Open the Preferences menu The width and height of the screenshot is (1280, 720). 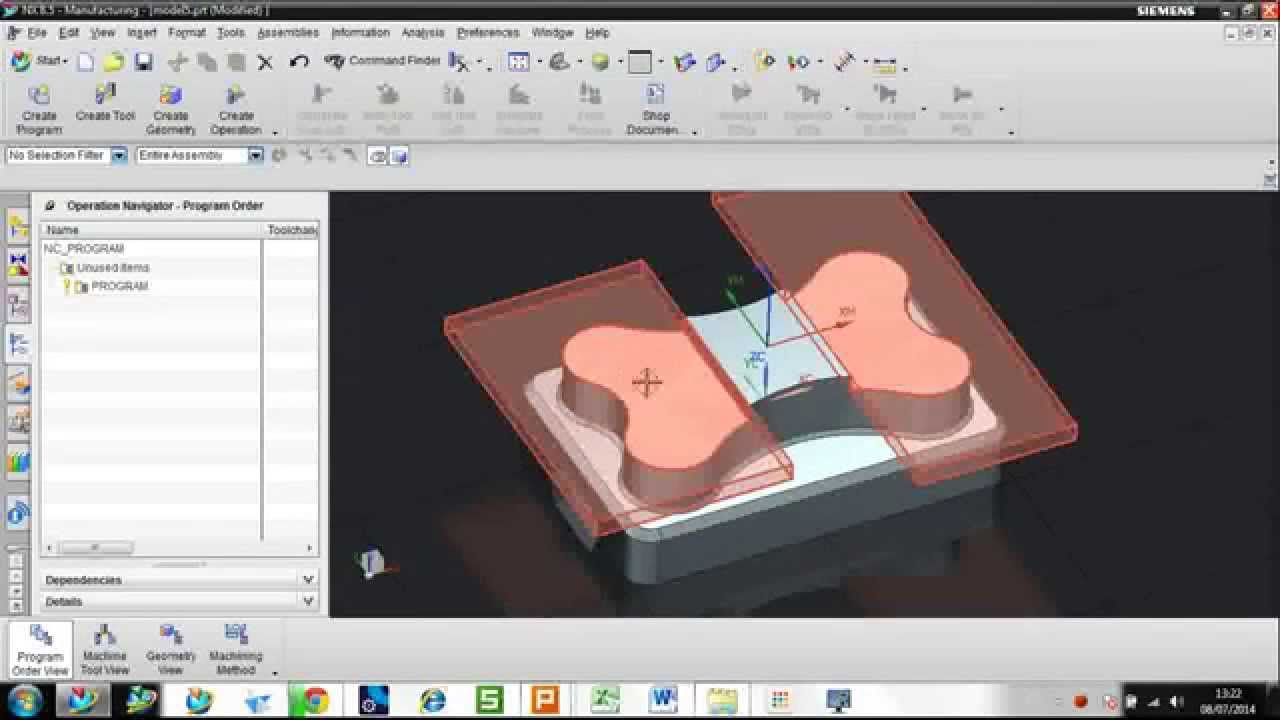[x=488, y=33]
